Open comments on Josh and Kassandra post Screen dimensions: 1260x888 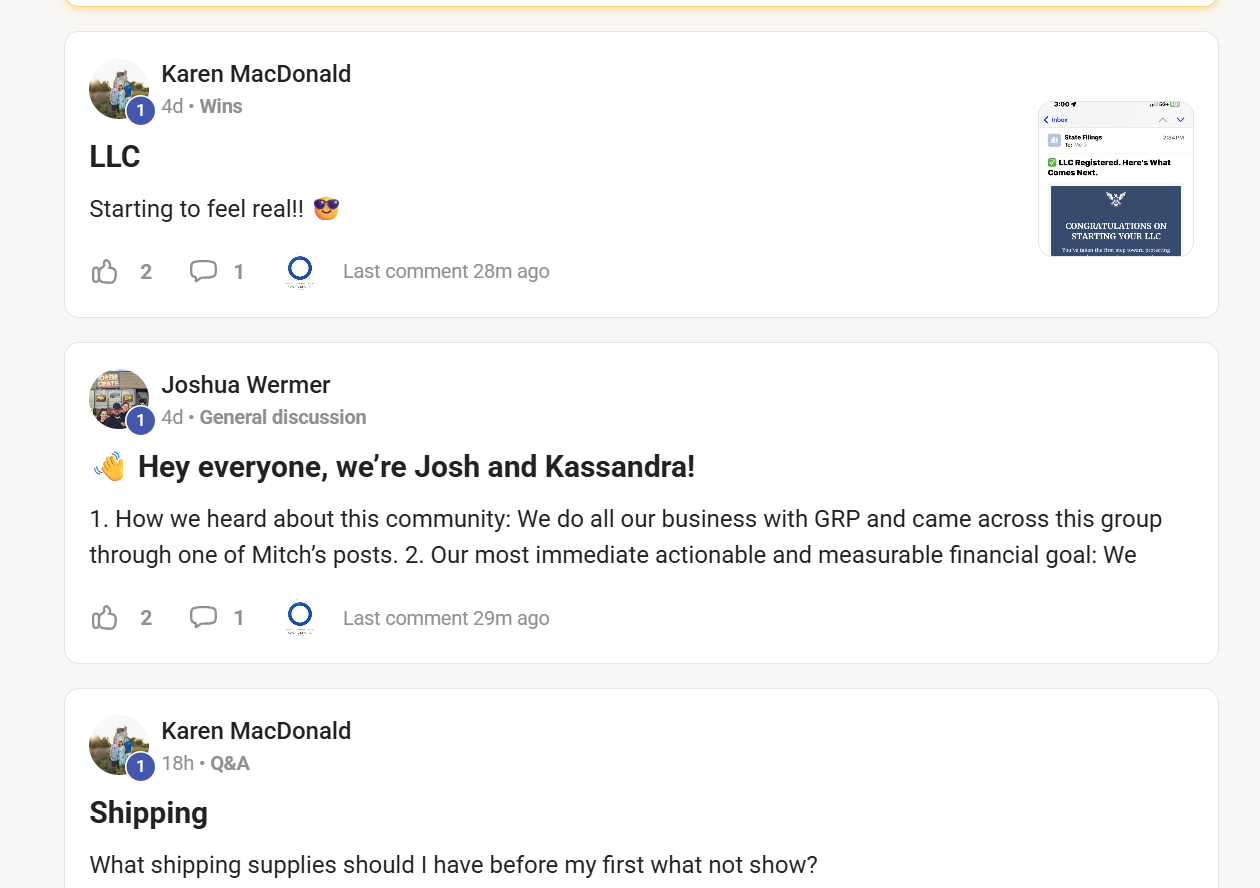coord(204,618)
